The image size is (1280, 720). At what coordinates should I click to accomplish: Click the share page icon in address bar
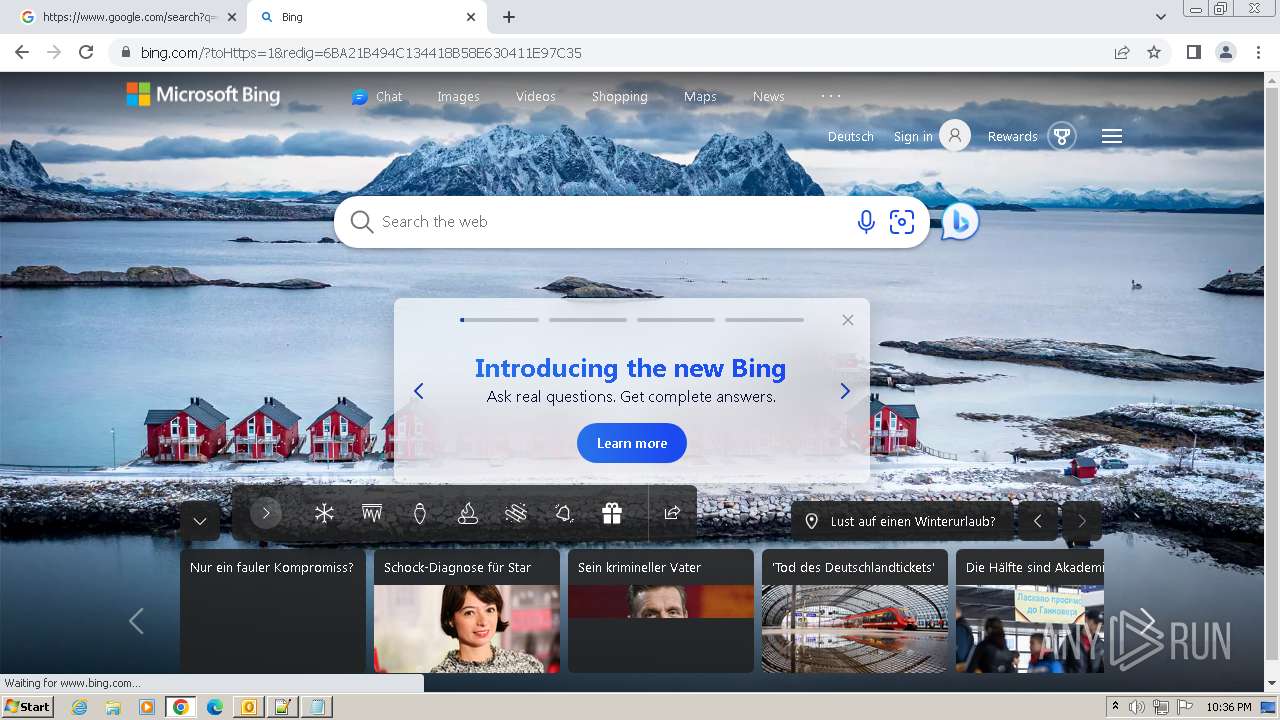[x=1122, y=52]
